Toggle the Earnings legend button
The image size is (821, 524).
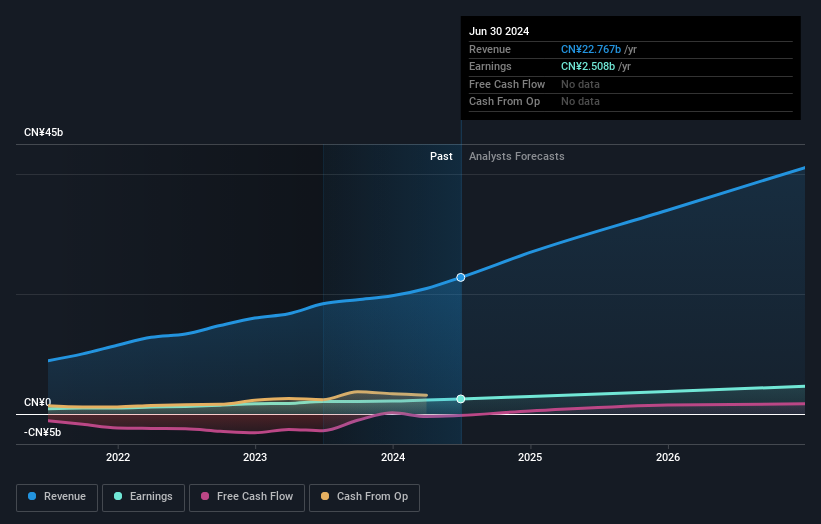point(143,497)
